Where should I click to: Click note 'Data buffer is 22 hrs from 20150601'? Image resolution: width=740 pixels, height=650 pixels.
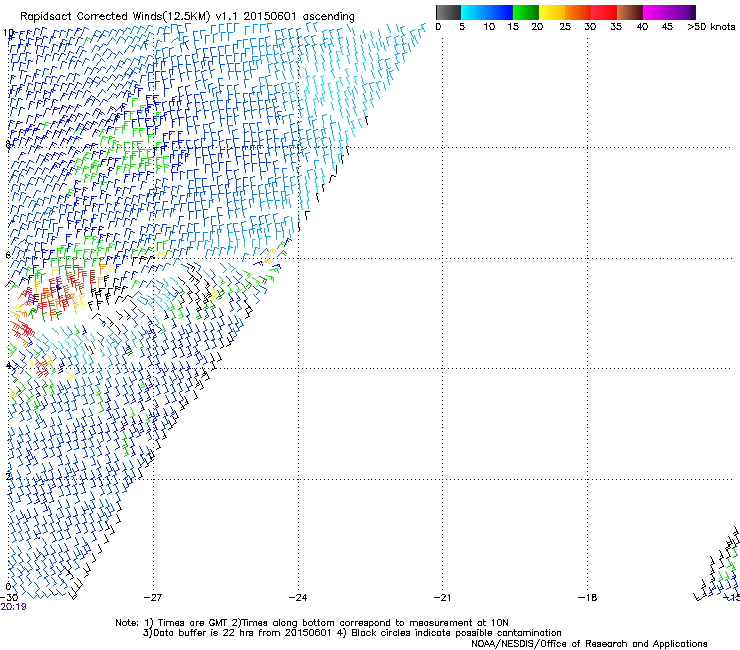point(242,633)
